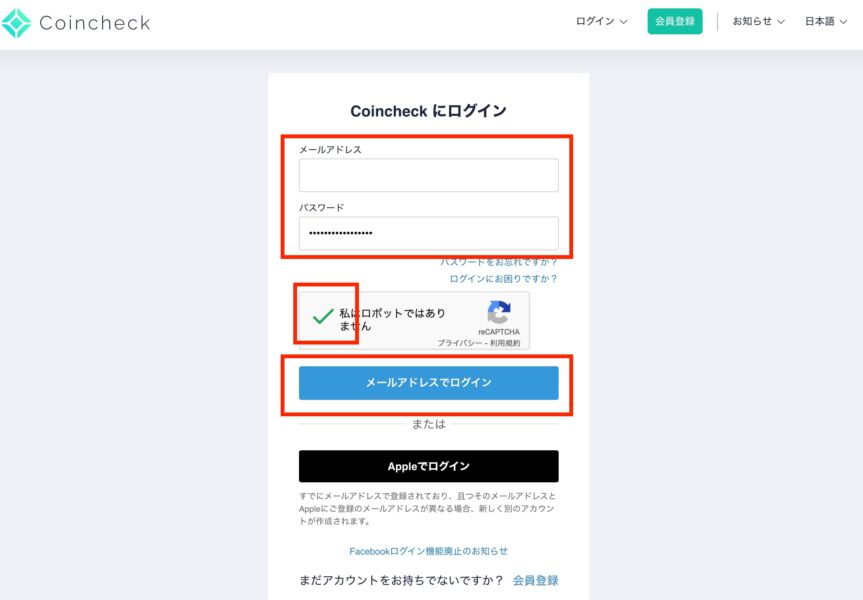Focus the パスワード input field
The width and height of the screenshot is (863, 600).
pos(428,233)
